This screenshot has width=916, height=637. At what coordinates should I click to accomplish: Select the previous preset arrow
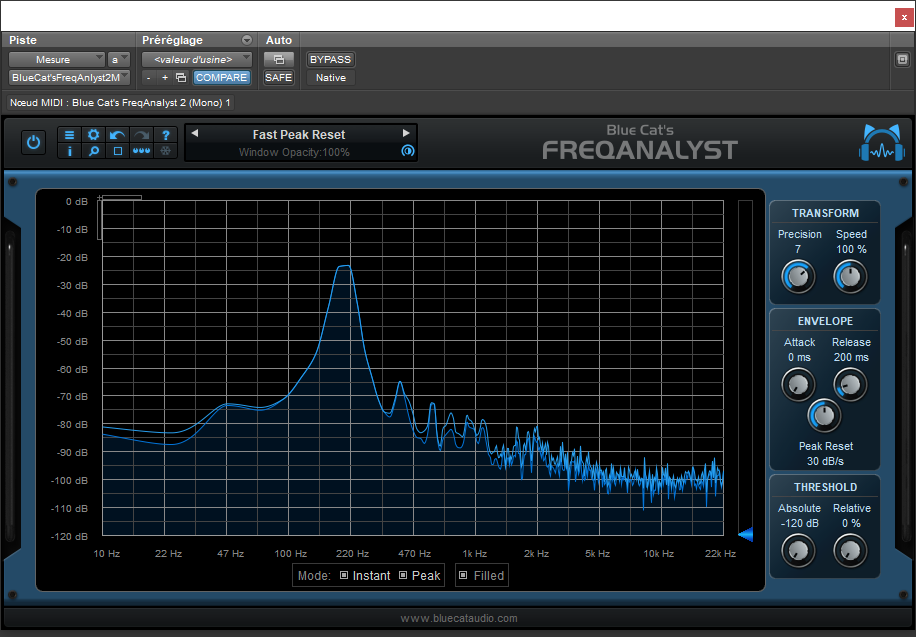(x=195, y=133)
